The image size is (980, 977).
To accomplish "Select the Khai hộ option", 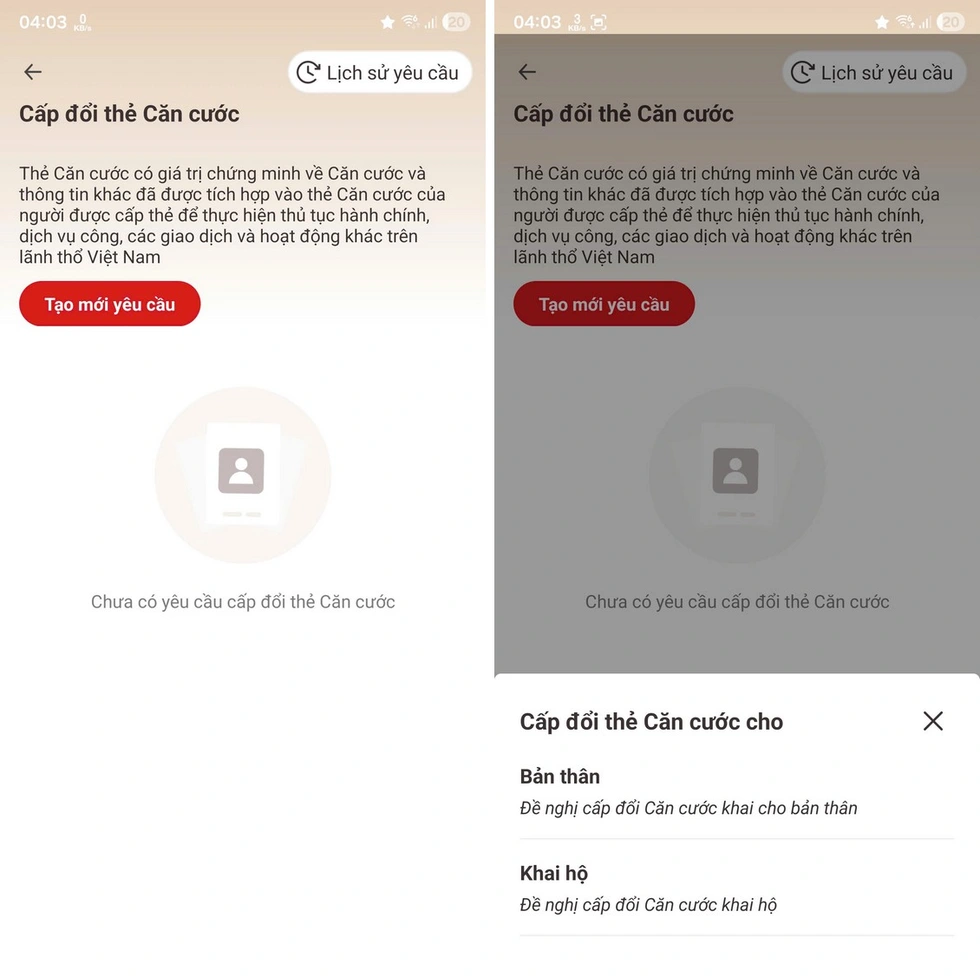I will (737, 888).
